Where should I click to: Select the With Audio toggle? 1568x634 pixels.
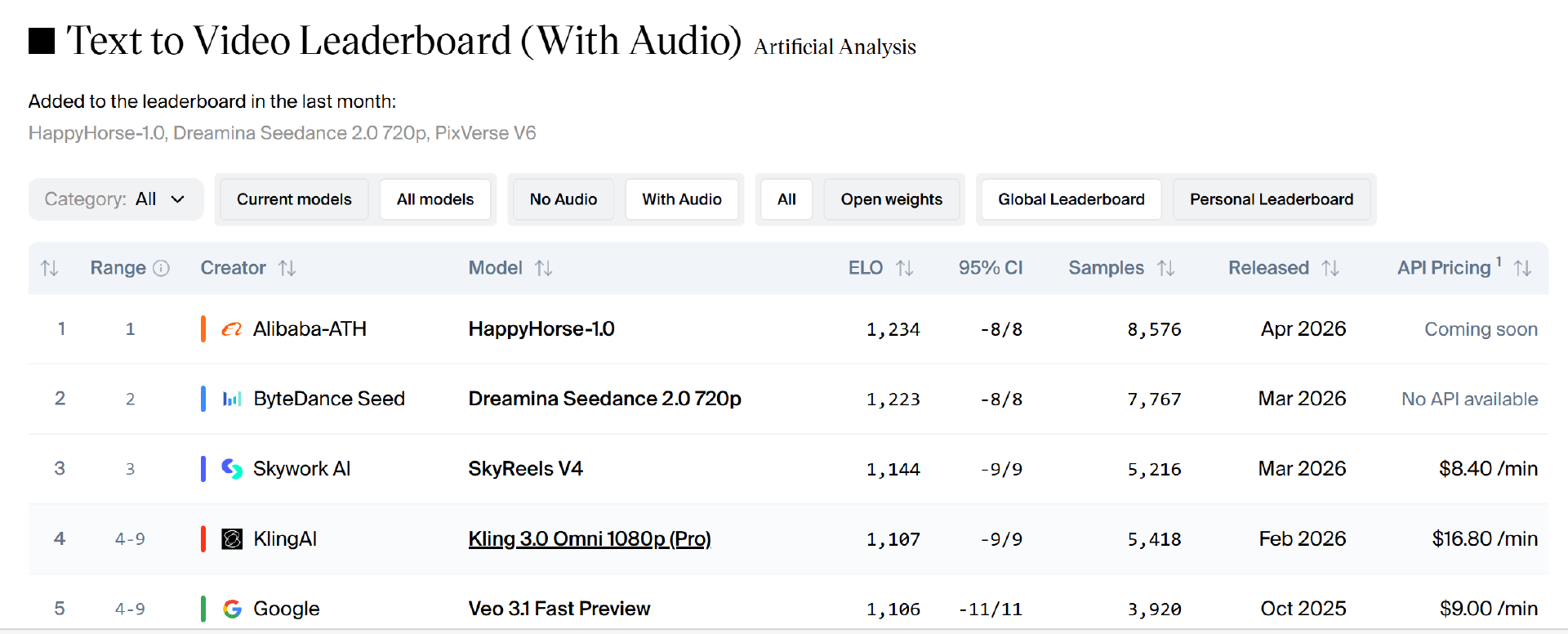pyautogui.click(x=681, y=199)
